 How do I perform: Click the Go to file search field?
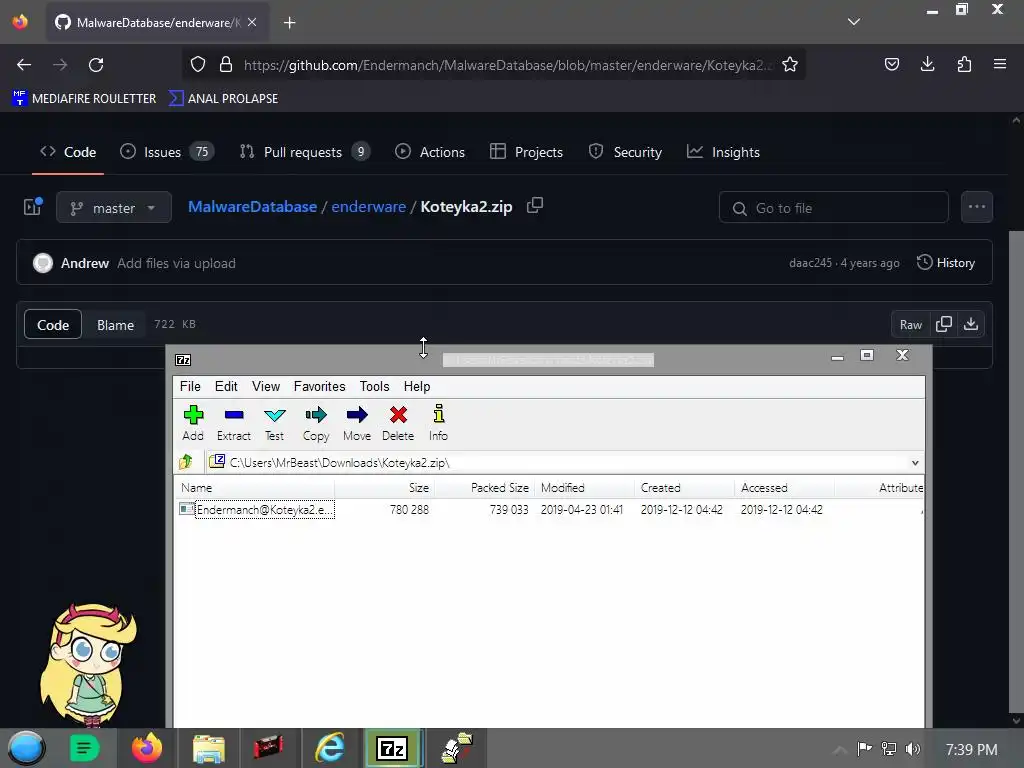[834, 208]
